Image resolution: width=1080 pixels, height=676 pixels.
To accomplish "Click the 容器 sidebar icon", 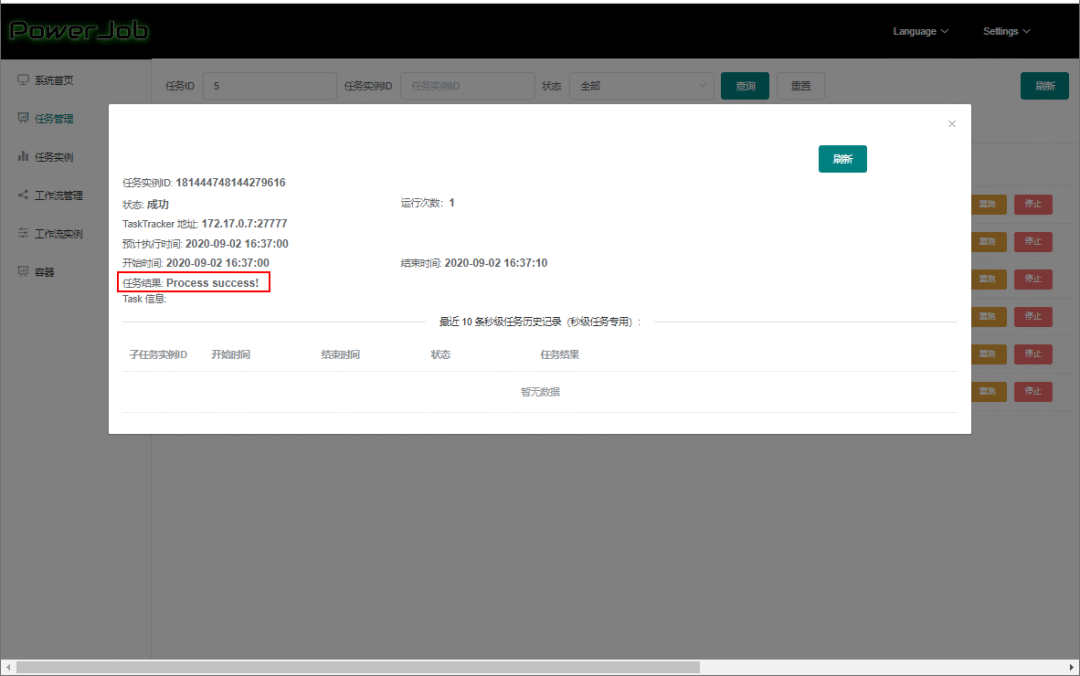I will [23, 271].
